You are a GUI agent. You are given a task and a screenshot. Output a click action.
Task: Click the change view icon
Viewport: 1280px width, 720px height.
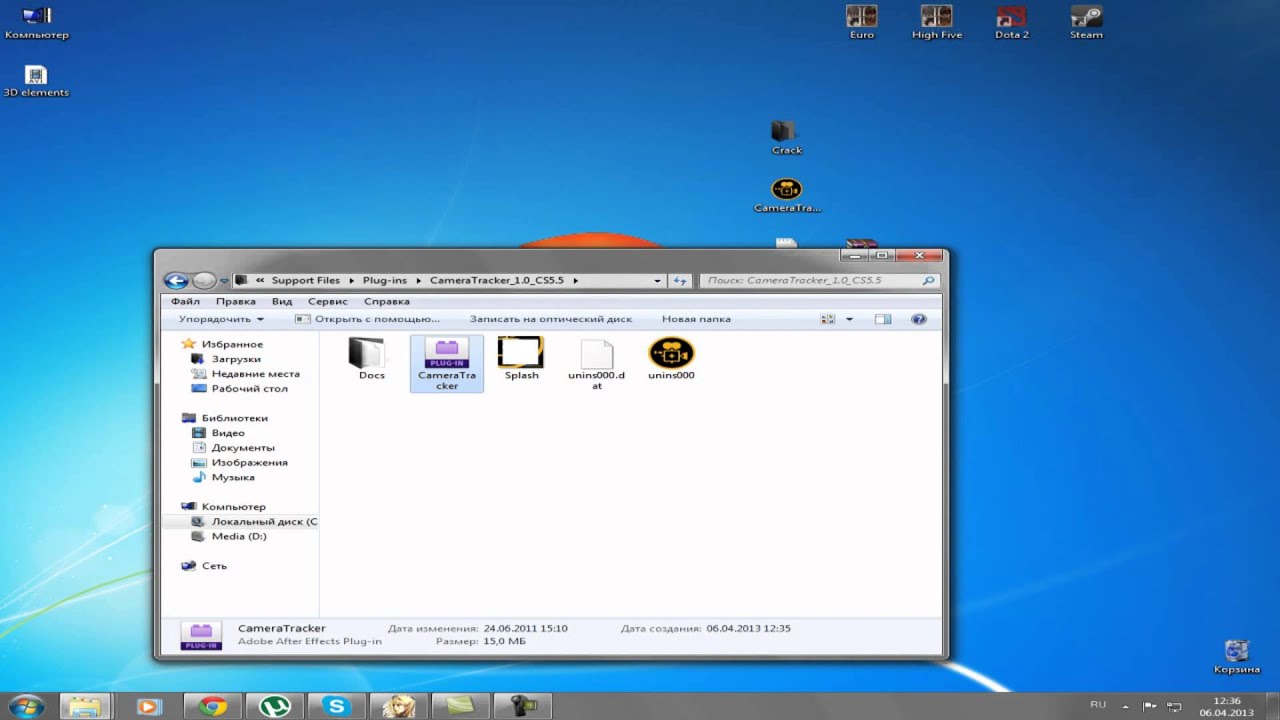[827, 319]
